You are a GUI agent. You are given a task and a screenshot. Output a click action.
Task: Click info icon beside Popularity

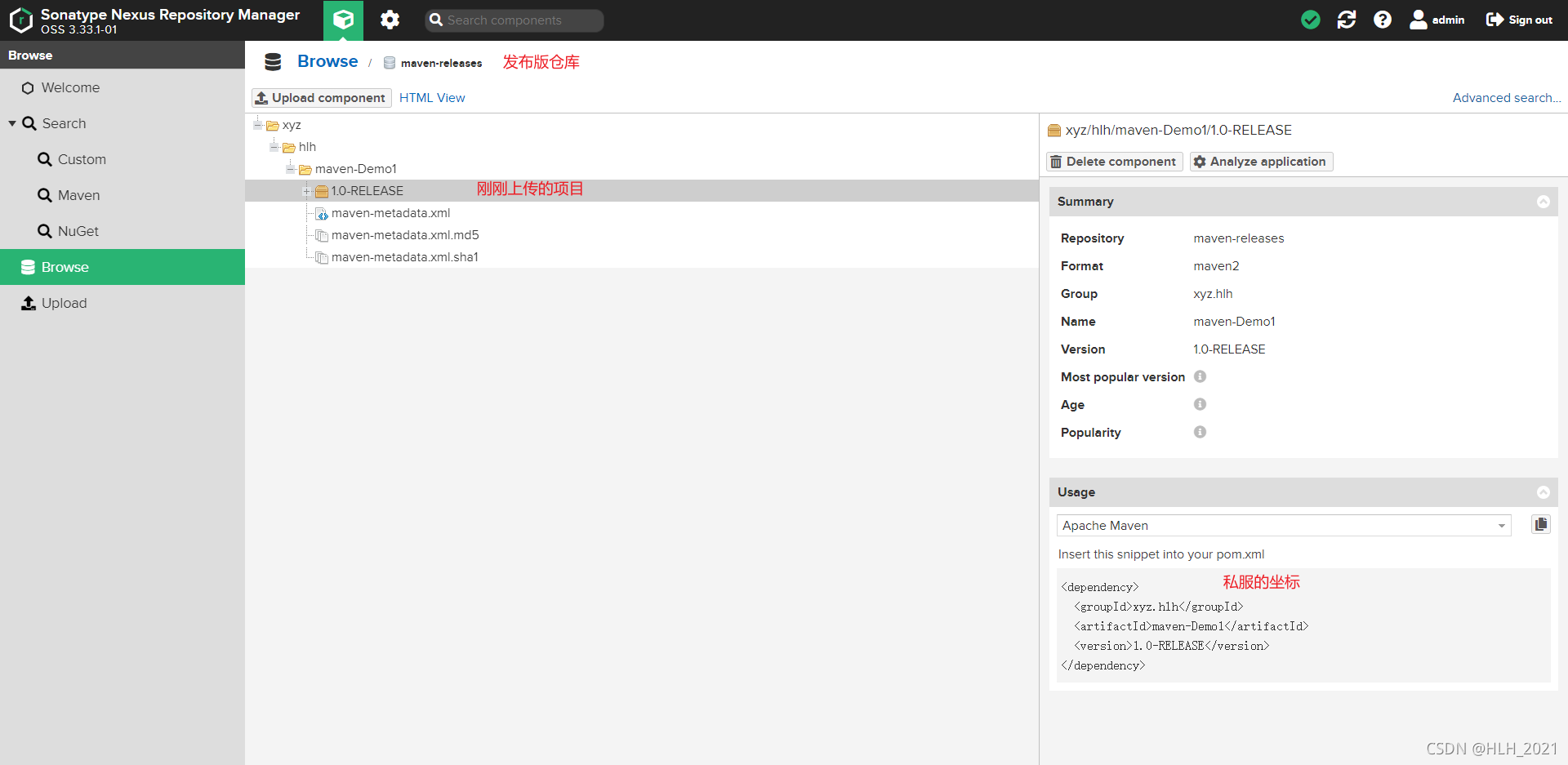coord(1200,432)
